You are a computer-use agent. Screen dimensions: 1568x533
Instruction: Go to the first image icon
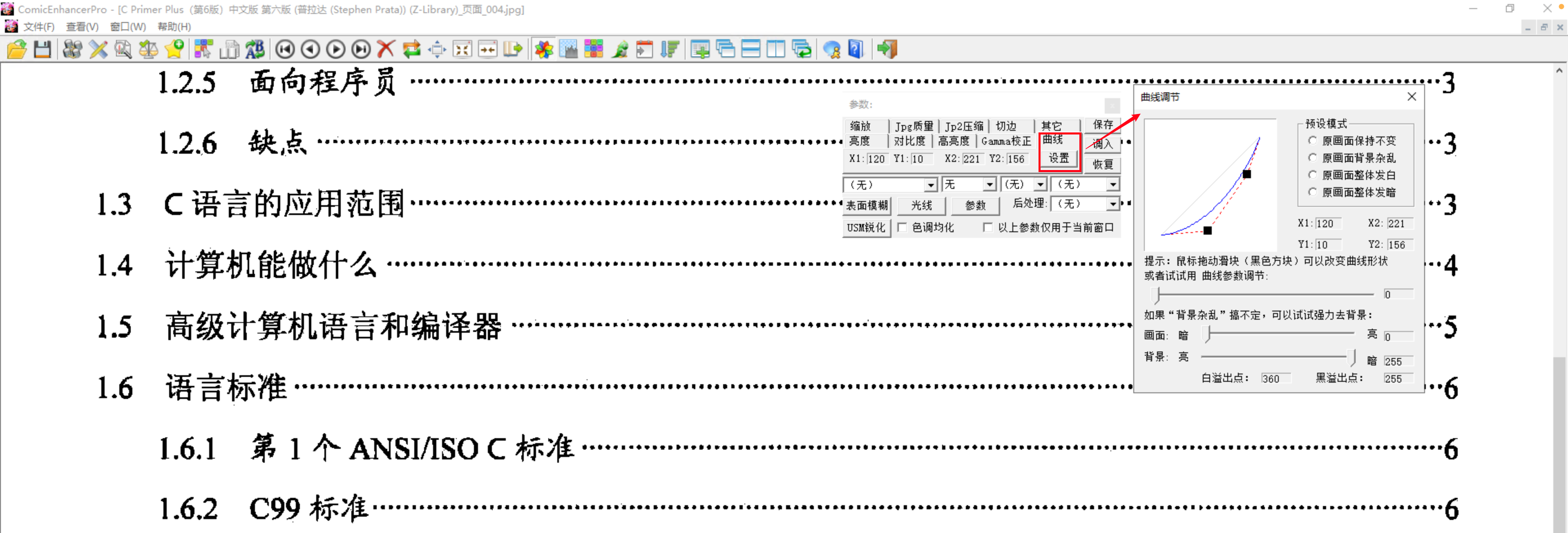(285, 49)
